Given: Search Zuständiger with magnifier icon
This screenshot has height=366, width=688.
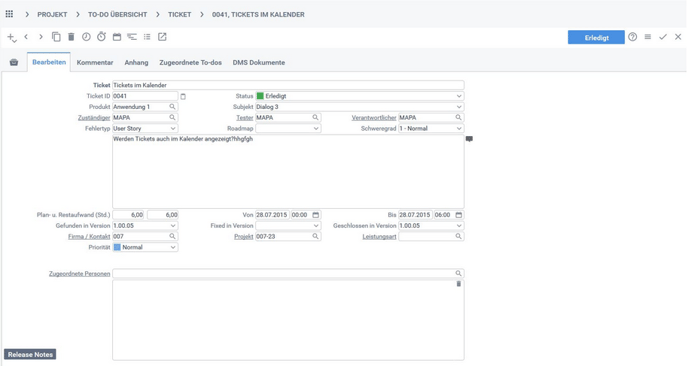Looking at the screenshot, I should (172, 118).
